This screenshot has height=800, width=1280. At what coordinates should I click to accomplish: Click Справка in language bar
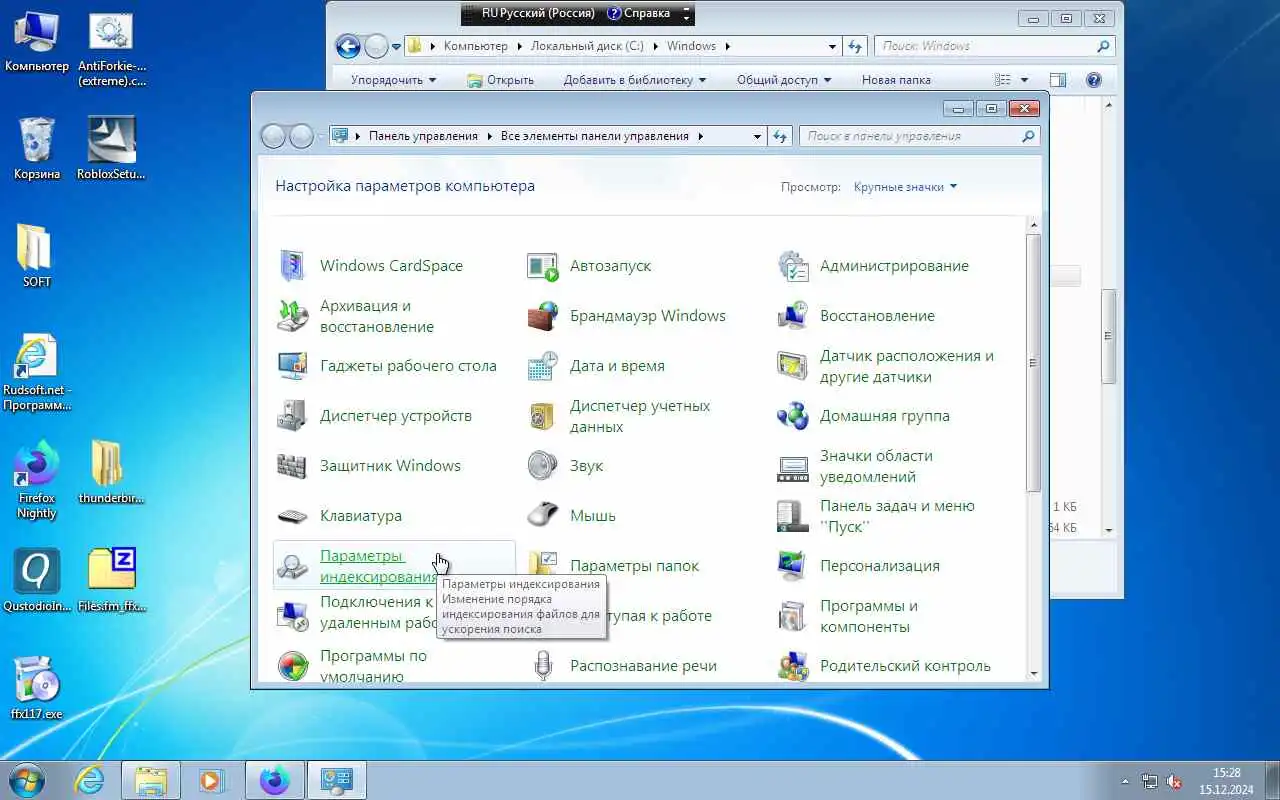(641, 14)
